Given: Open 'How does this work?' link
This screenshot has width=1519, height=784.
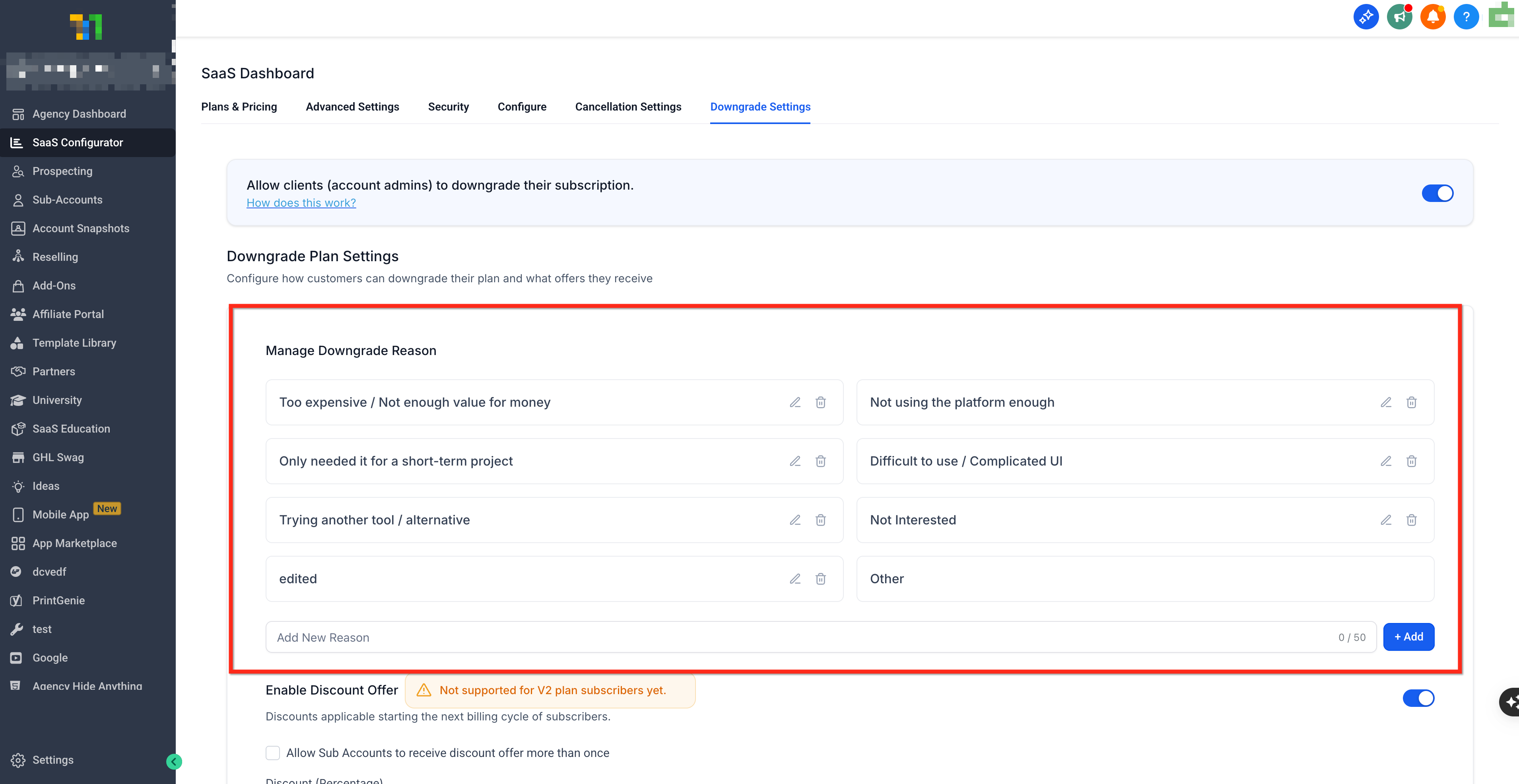Looking at the screenshot, I should point(301,203).
